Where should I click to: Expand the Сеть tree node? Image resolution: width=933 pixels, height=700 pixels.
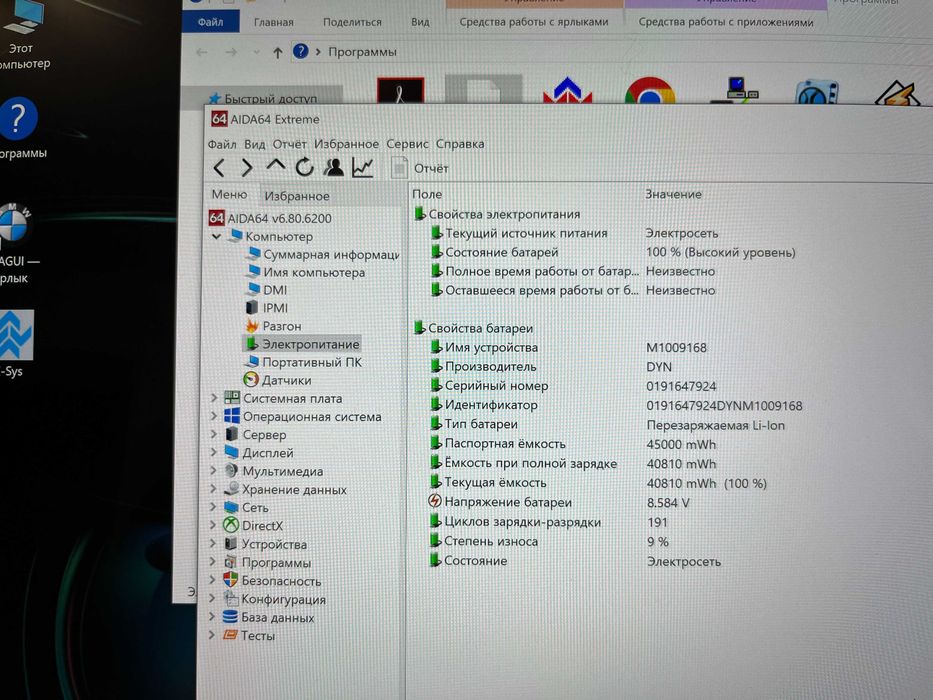[x=213, y=507]
